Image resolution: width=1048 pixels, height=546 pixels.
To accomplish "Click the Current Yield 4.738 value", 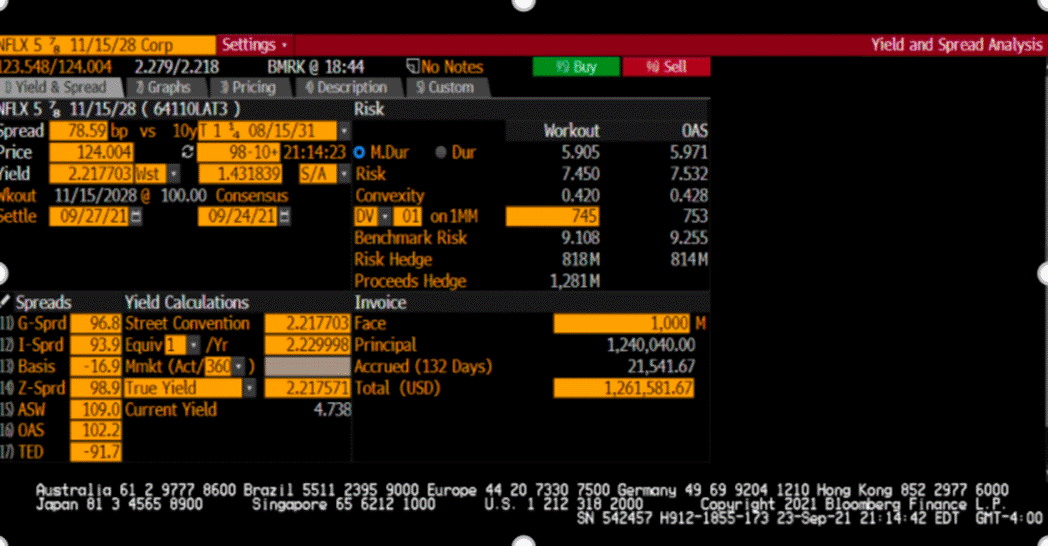I will tap(332, 409).
